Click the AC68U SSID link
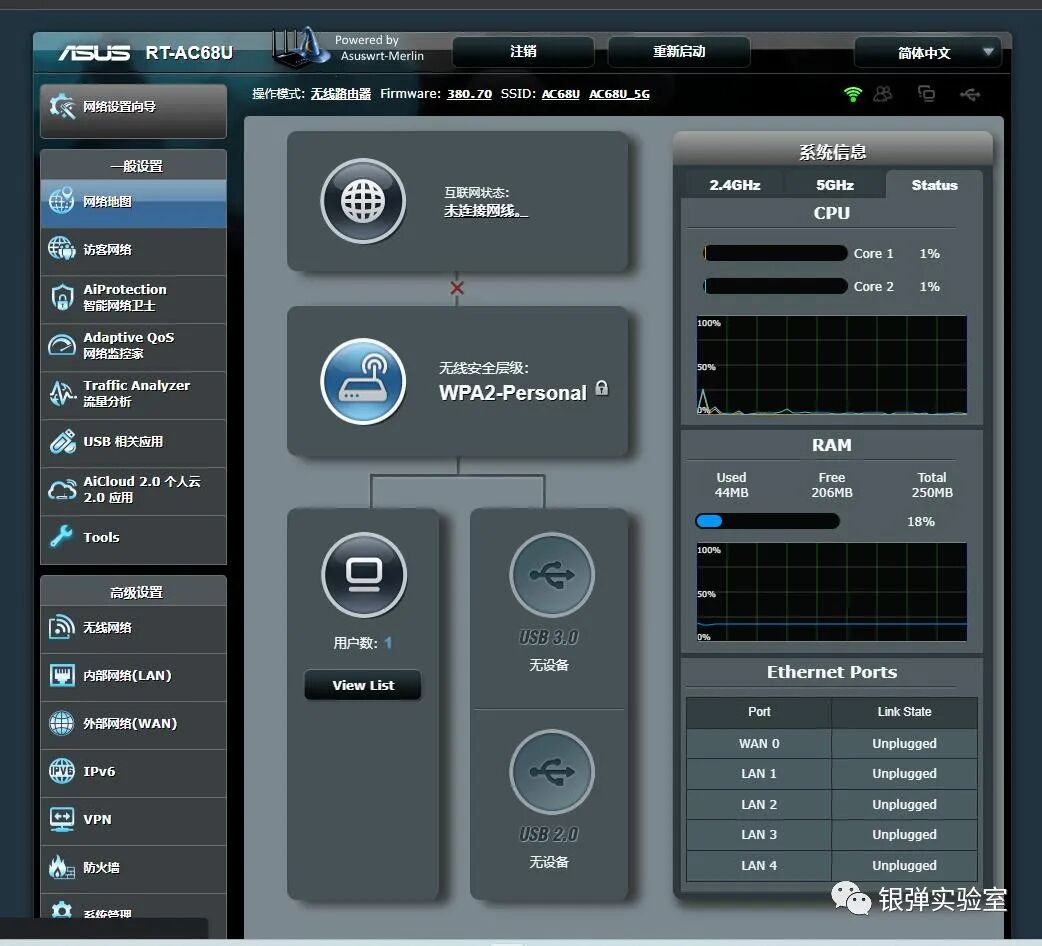 coord(561,94)
